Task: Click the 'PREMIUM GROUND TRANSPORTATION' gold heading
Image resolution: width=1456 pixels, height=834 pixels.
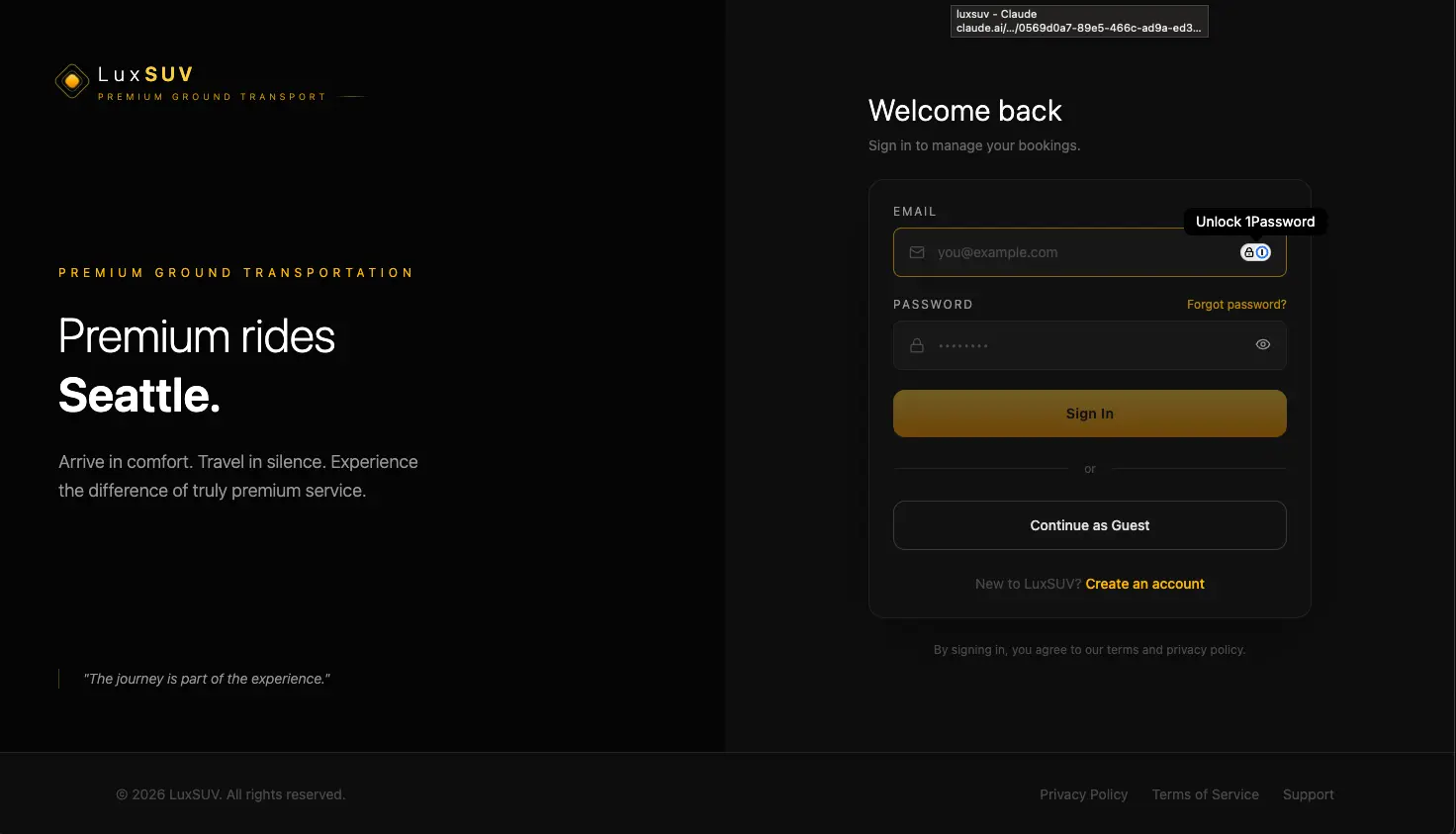Action: point(235,273)
